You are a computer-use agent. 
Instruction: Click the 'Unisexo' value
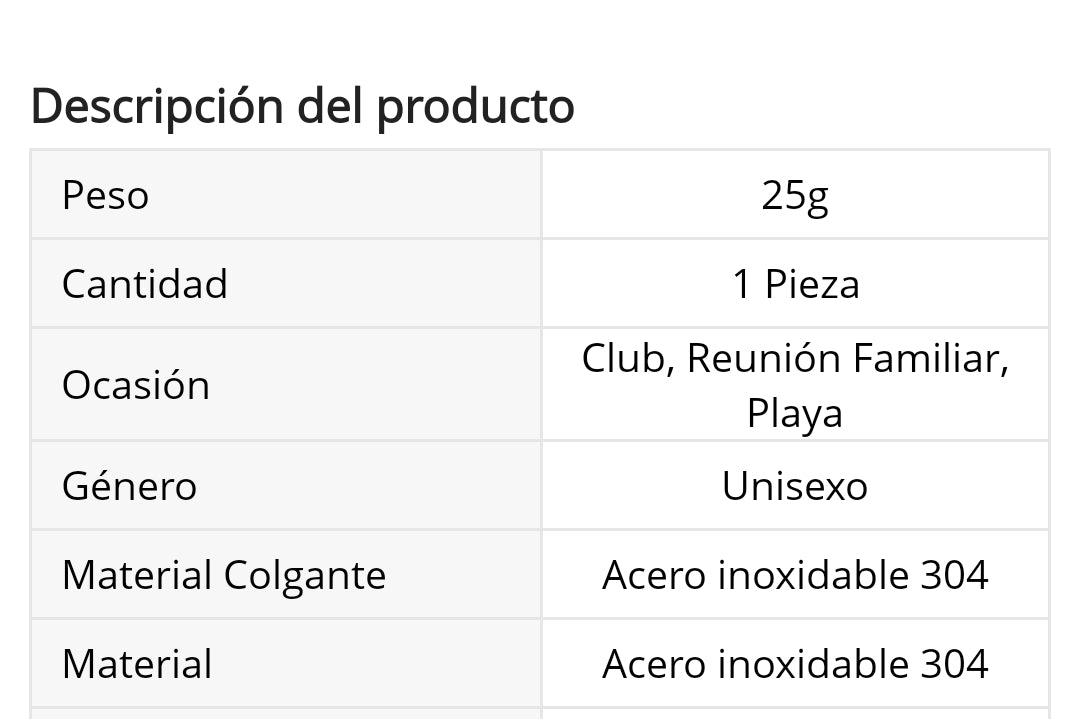click(x=795, y=486)
